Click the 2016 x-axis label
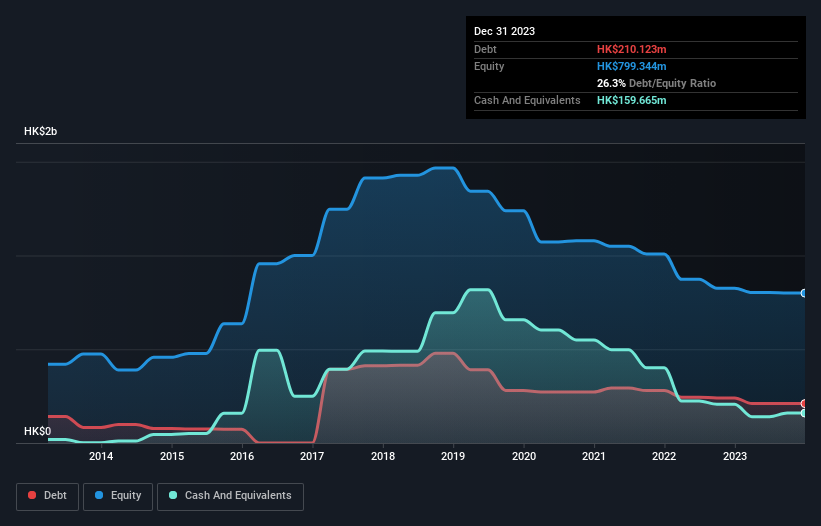821x526 pixels. point(242,456)
